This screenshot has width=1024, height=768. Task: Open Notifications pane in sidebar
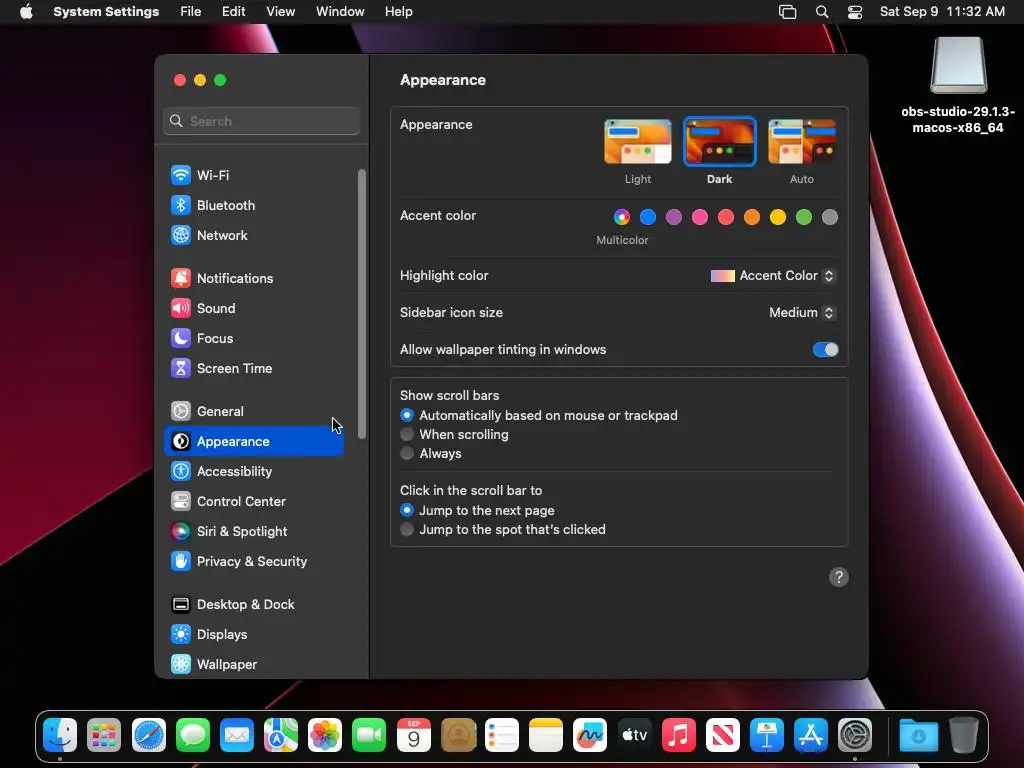click(253, 278)
